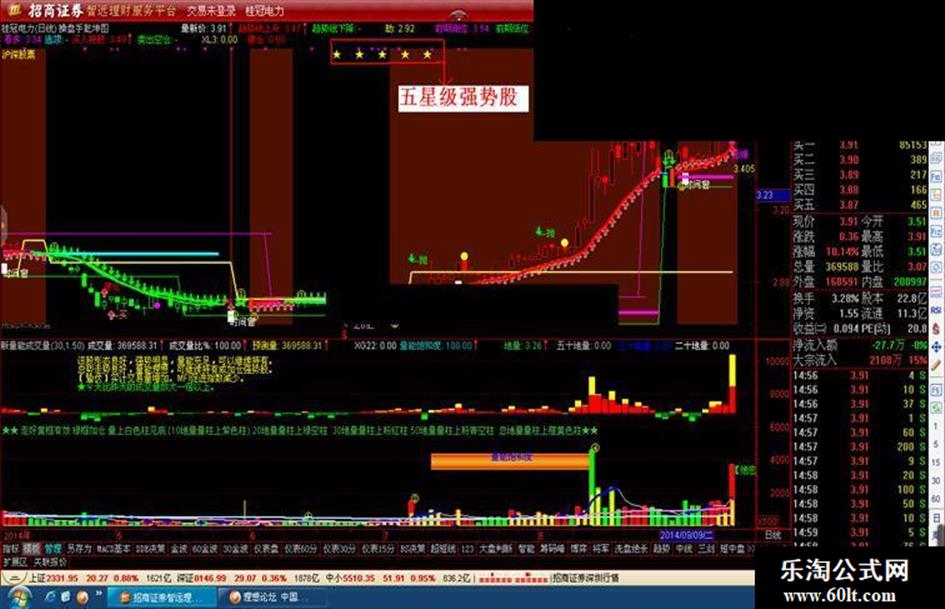Click the 桂冠电力 title menu item
945x609 pixels.
point(264,10)
